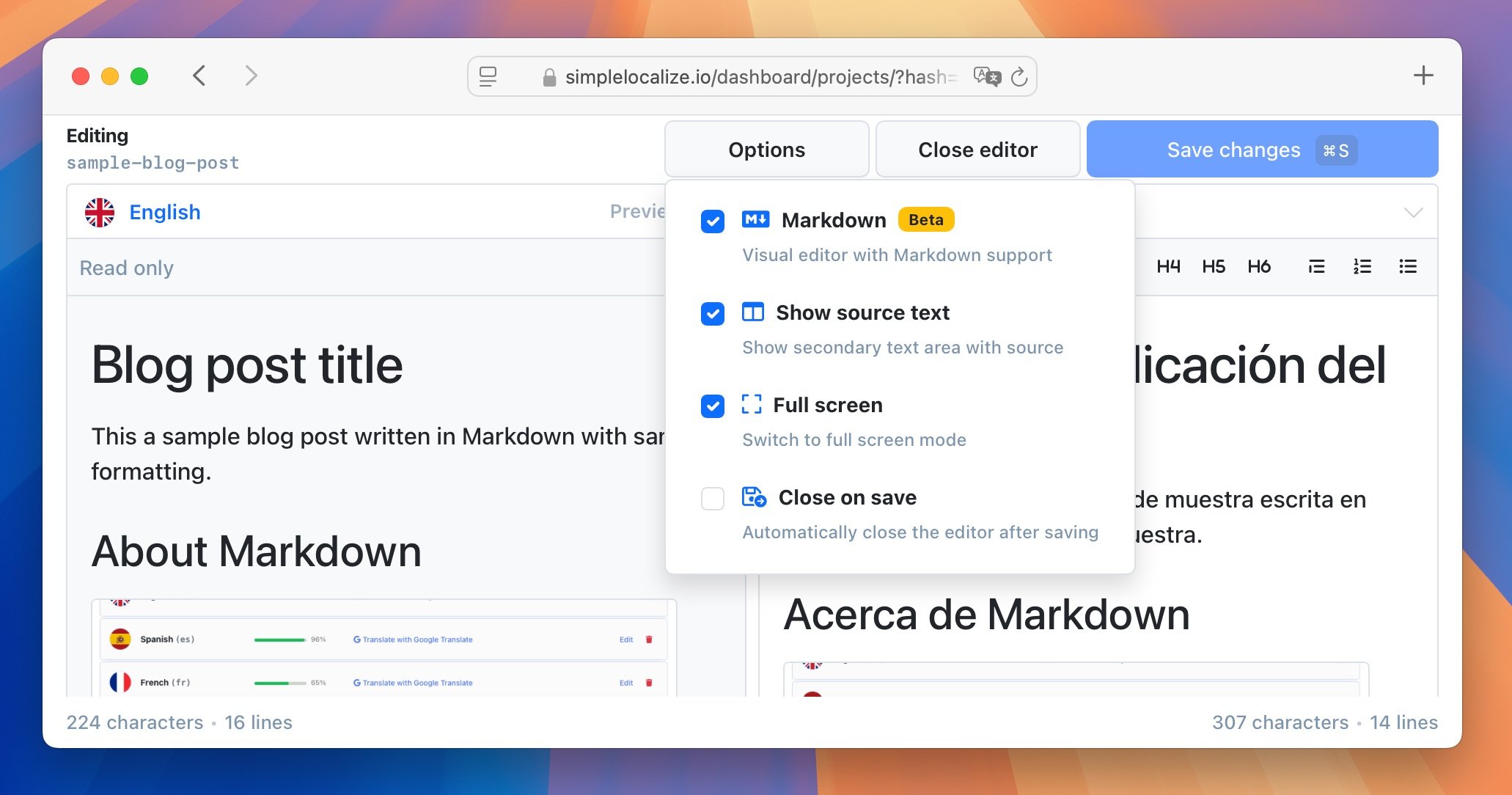The width and height of the screenshot is (1512, 795).
Task: Click the '224 characters' counter
Action: (135, 722)
